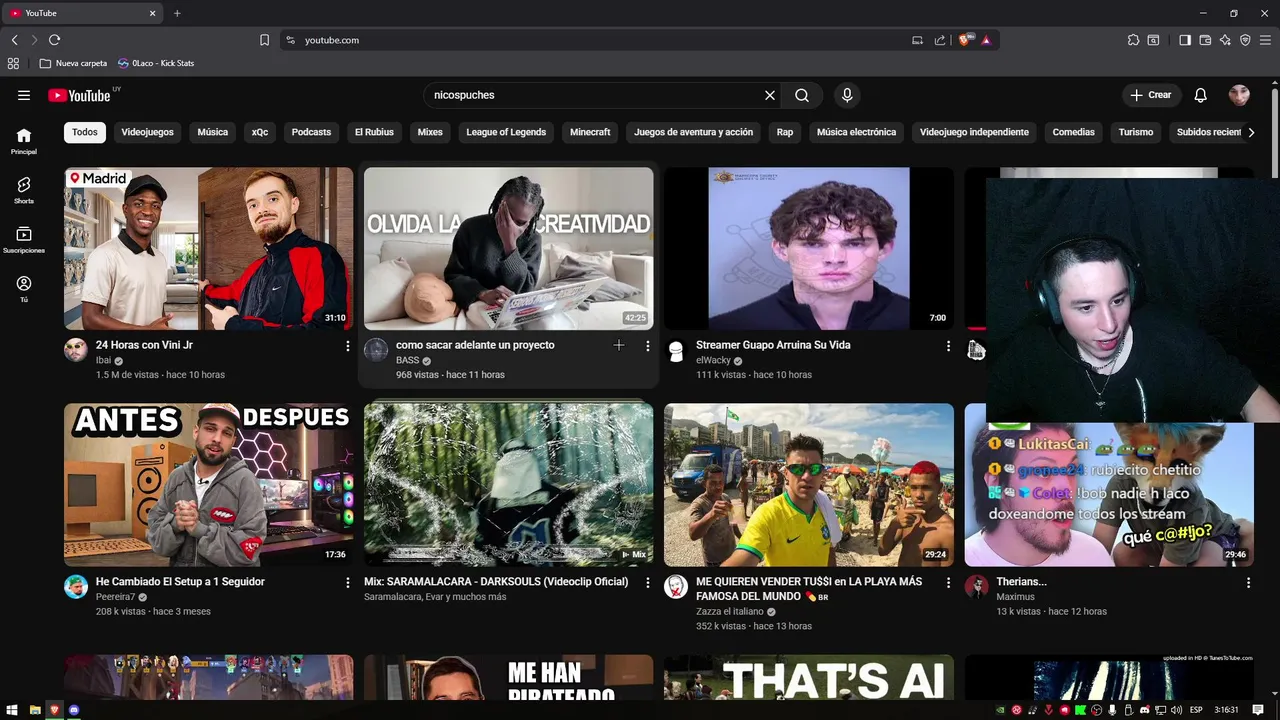
Task: Open the notifications bell
Action: click(x=1200, y=95)
